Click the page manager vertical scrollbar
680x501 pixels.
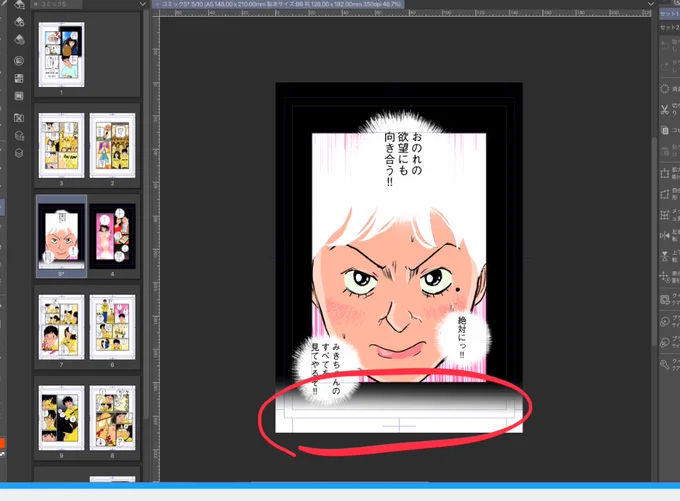[x=146, y=217]
